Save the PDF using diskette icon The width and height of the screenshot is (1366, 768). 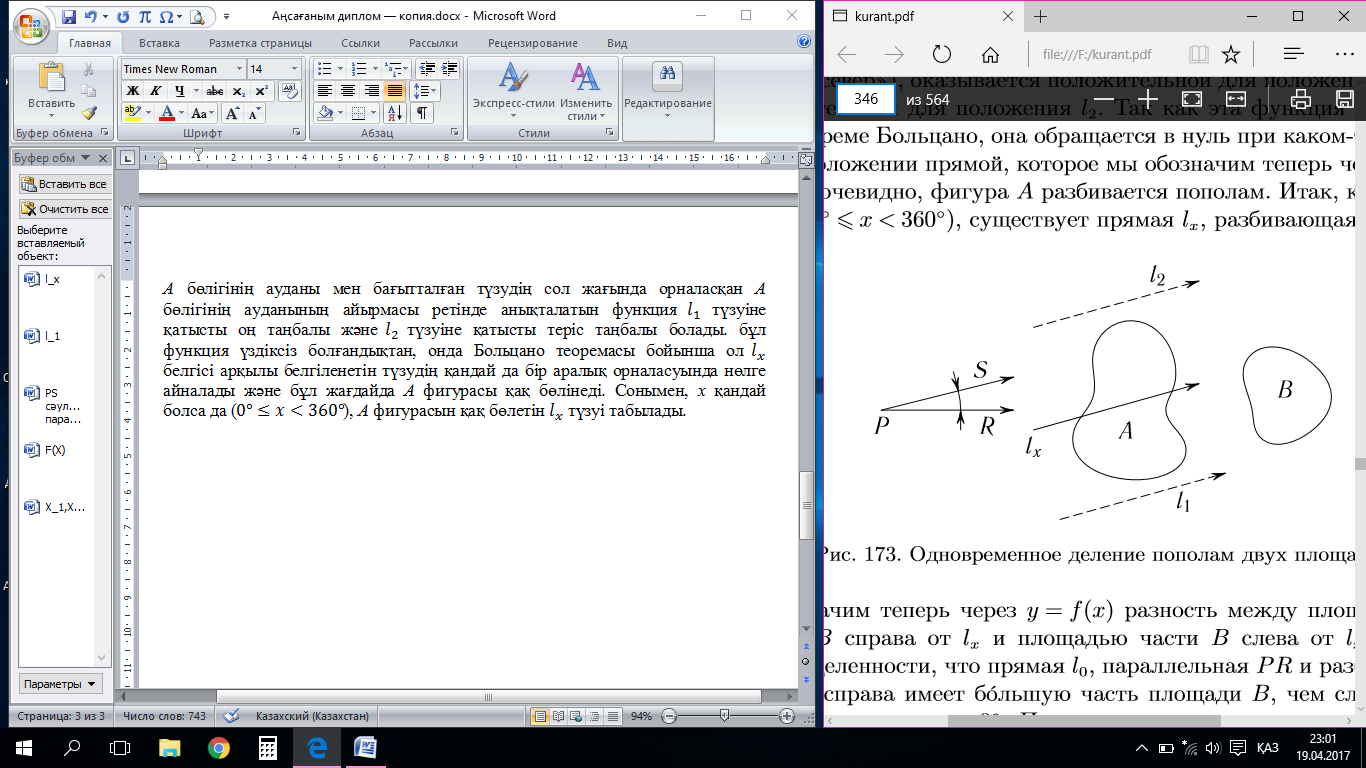1345,99
